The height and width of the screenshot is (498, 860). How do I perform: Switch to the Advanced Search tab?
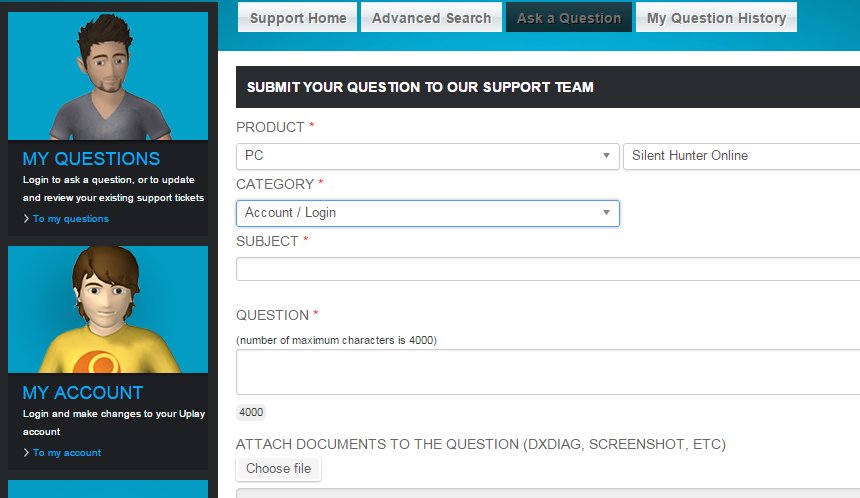(431, 18)
